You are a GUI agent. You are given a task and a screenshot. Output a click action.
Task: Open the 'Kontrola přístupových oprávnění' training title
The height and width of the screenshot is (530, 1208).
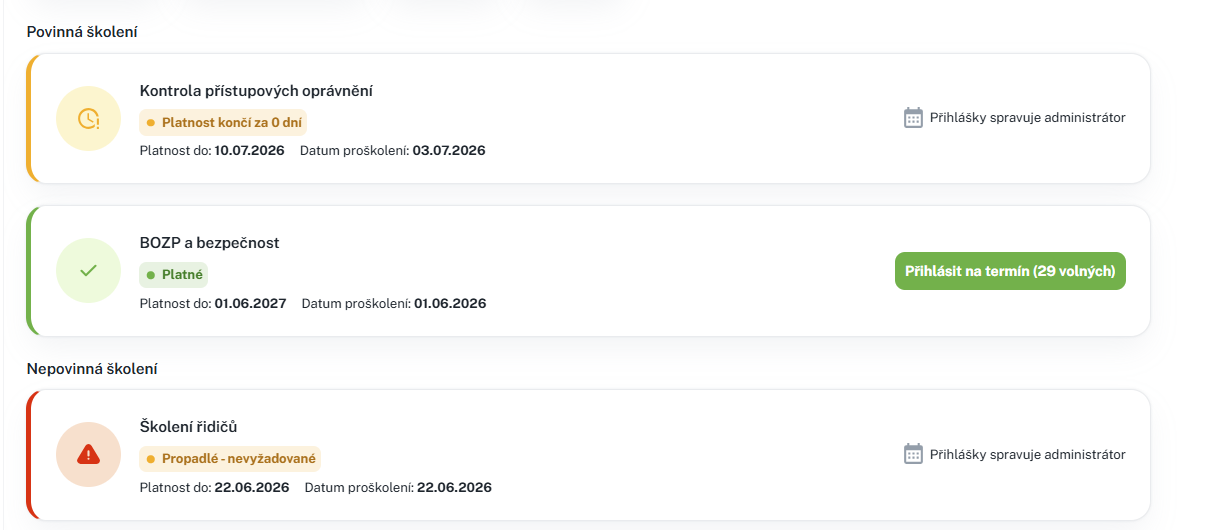tap(256, 91)
